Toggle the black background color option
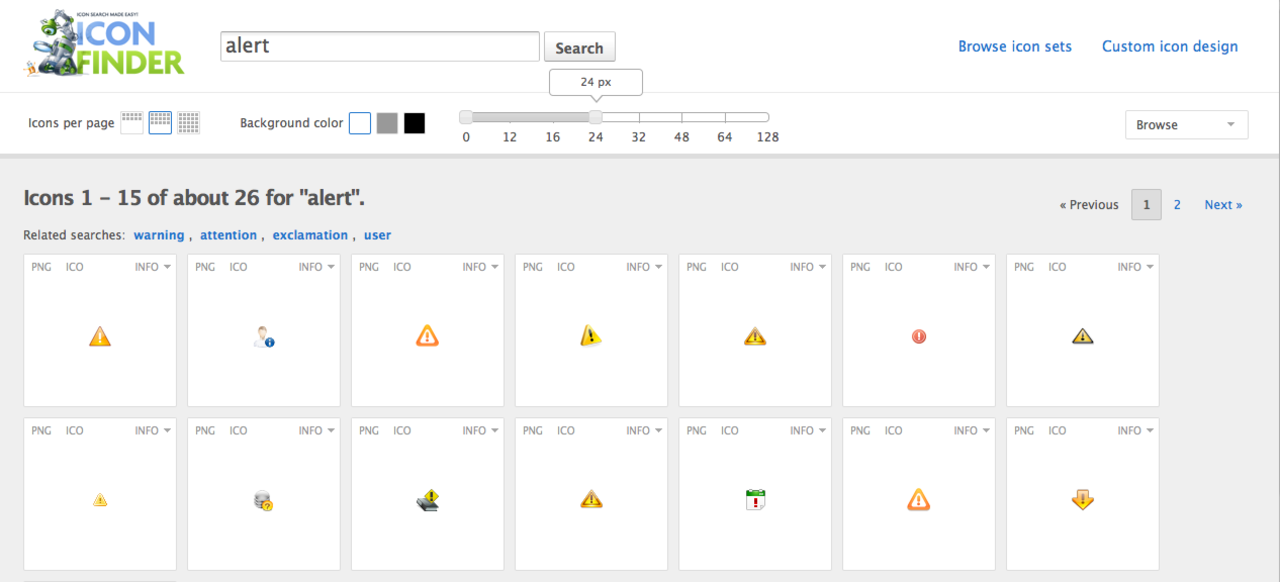Viewport: 1280px width, 582px height. [414, 122]
